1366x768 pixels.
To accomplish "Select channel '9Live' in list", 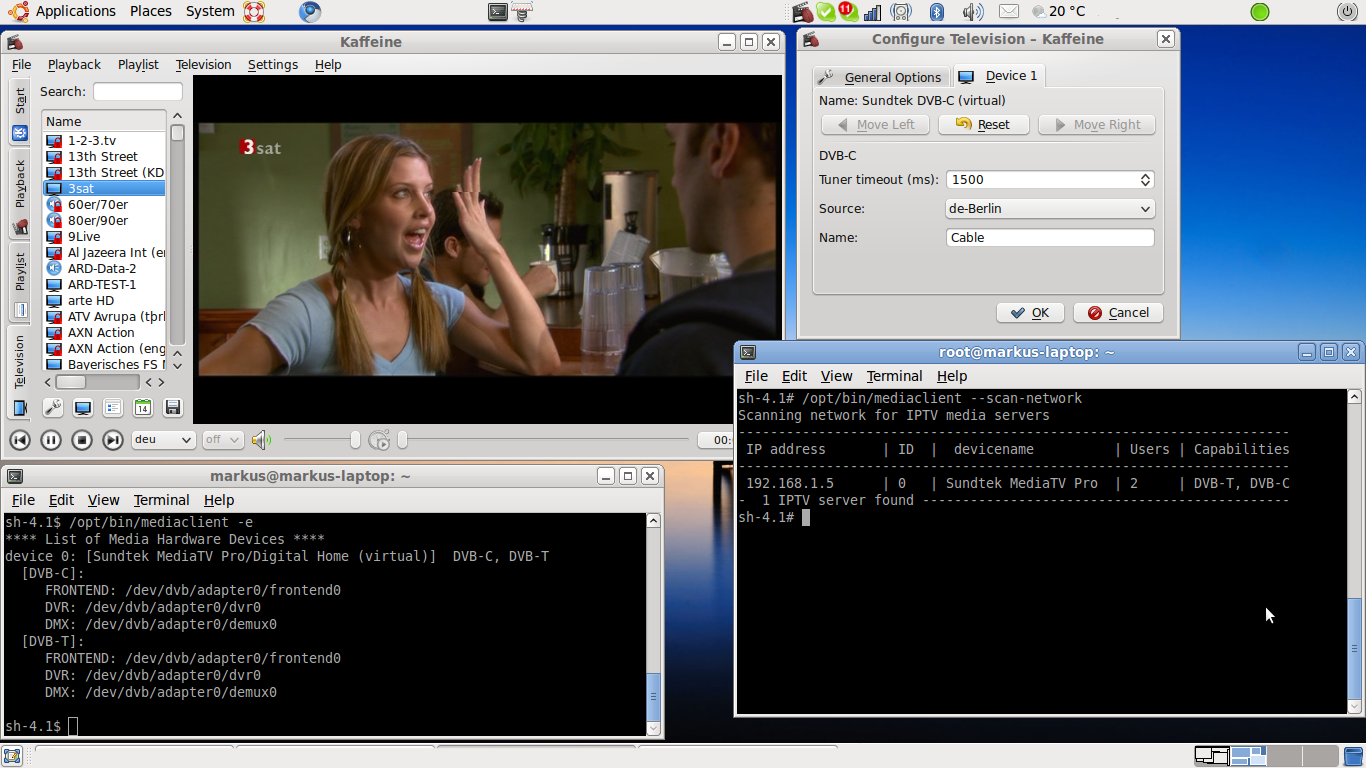I will tap(104, 237).
